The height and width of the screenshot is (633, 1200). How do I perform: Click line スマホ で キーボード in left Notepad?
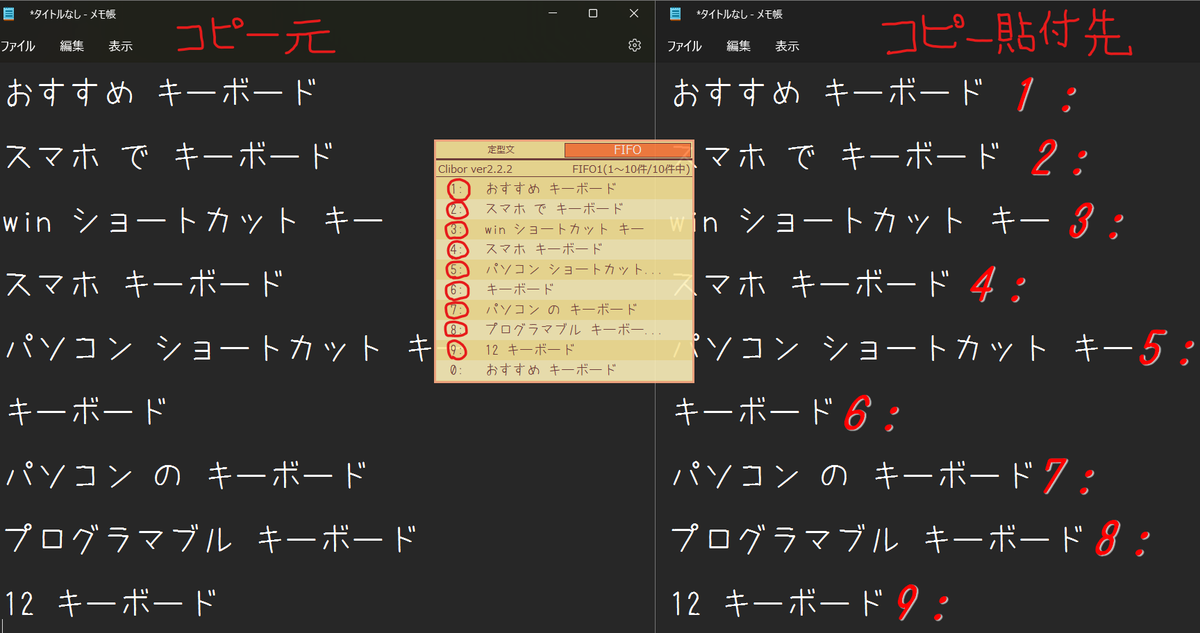(x=169, y=156)
